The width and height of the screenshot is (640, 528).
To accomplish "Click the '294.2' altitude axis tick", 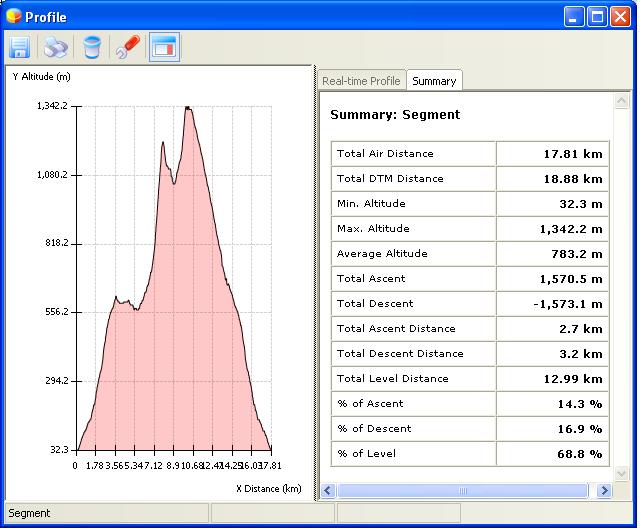I will coord(57,381).
